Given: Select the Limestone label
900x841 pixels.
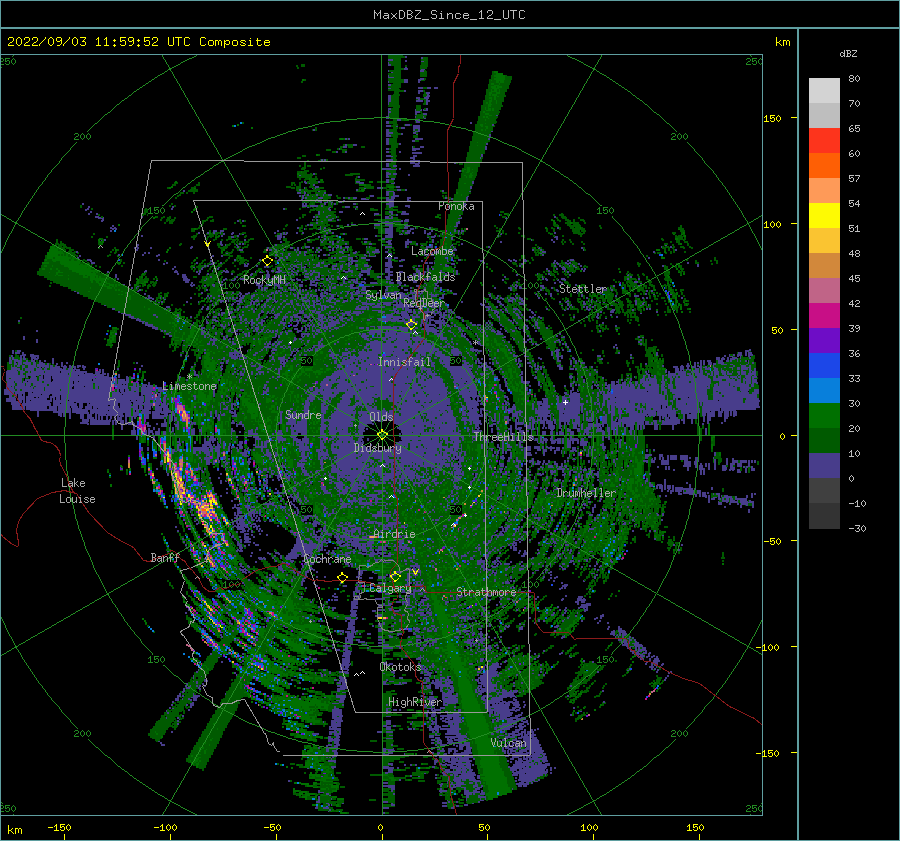Looking at the screenshot, I should pos(189,386).
